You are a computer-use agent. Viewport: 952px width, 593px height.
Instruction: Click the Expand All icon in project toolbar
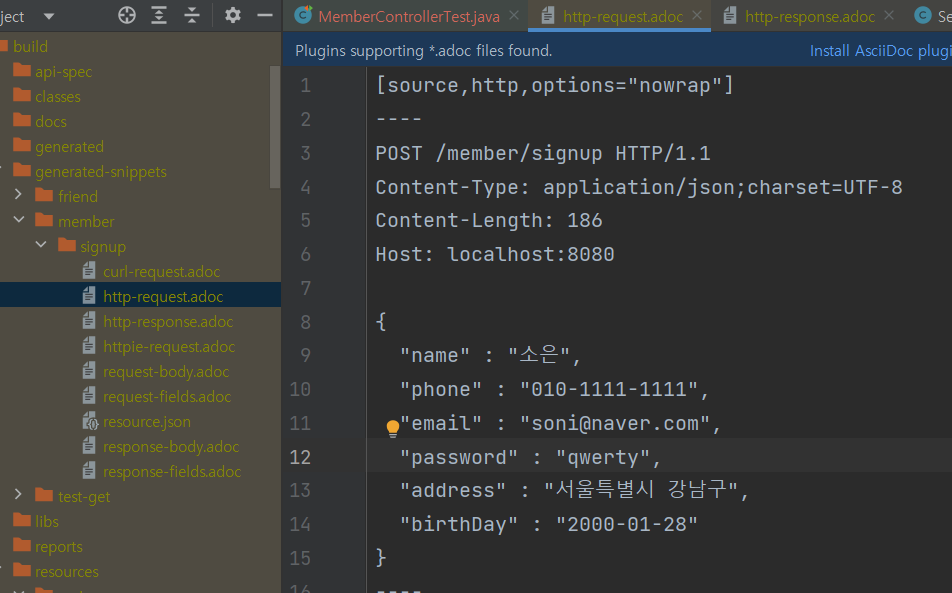coord(159,15)
